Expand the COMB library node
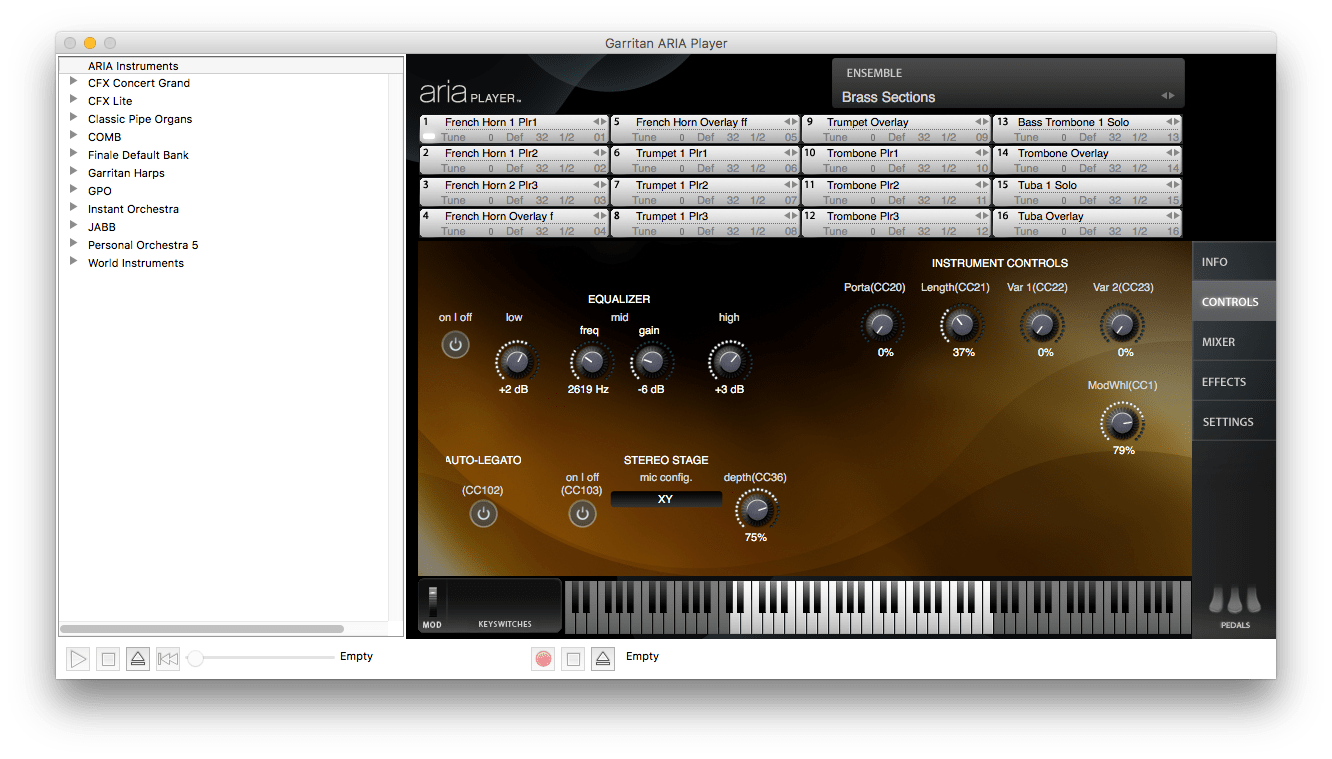The image size is (1332, 759). [x=74, y=137]
